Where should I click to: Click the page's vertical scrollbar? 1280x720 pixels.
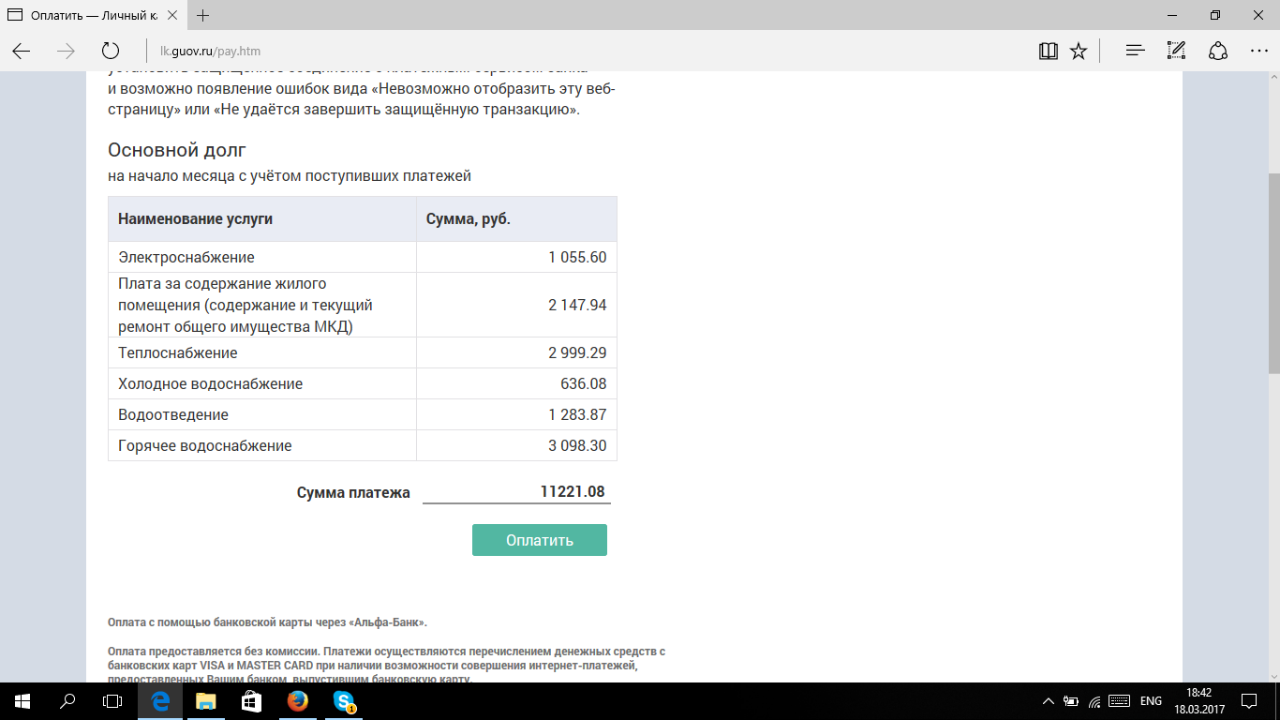1271,270
